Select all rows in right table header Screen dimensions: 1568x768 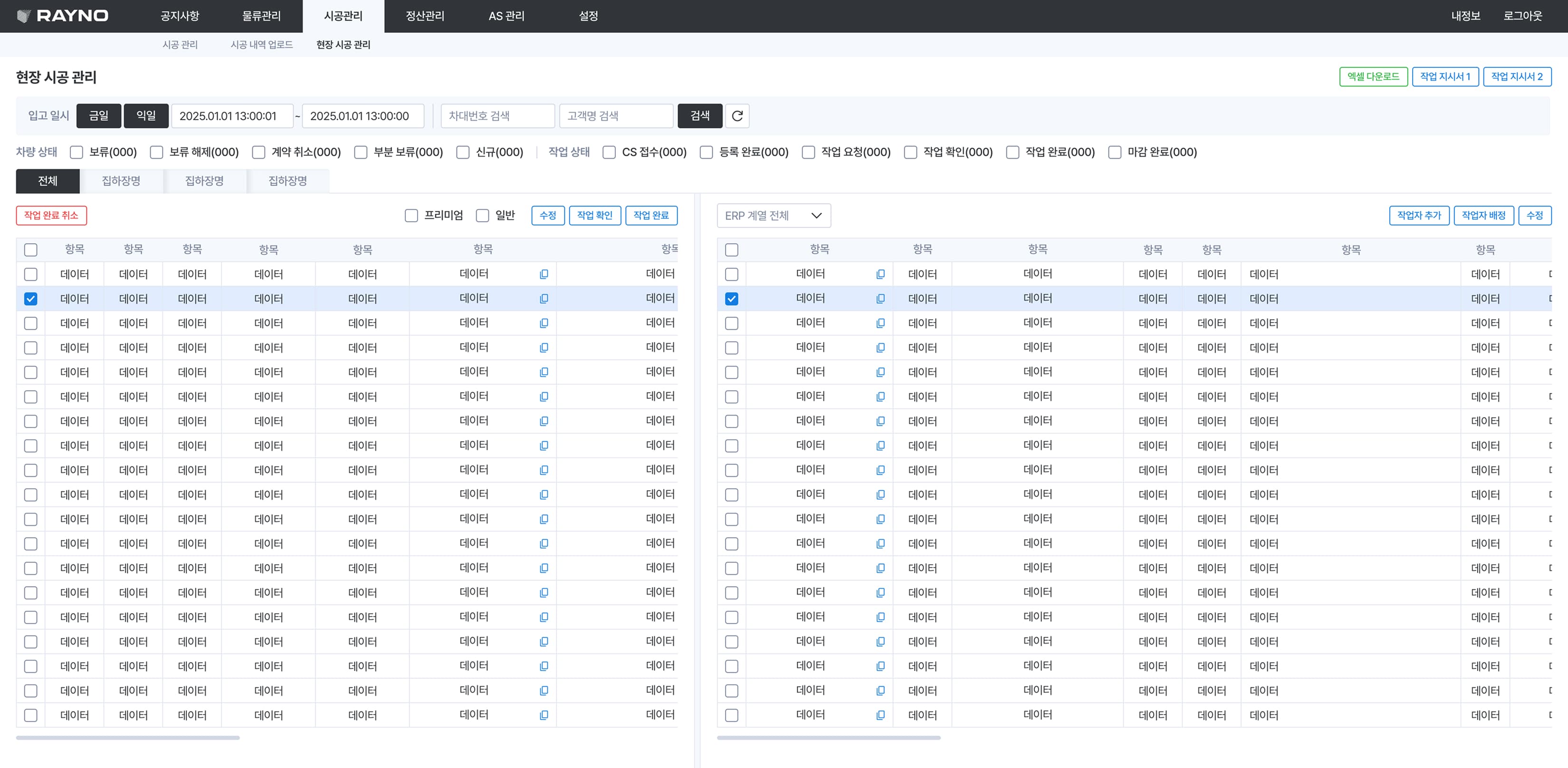click(x=732, y=249)
